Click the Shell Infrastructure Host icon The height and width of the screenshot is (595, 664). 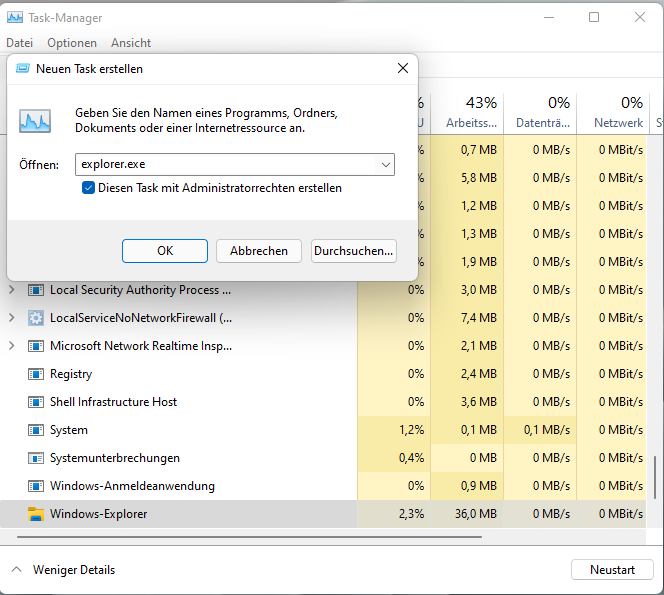coord(36,402)
